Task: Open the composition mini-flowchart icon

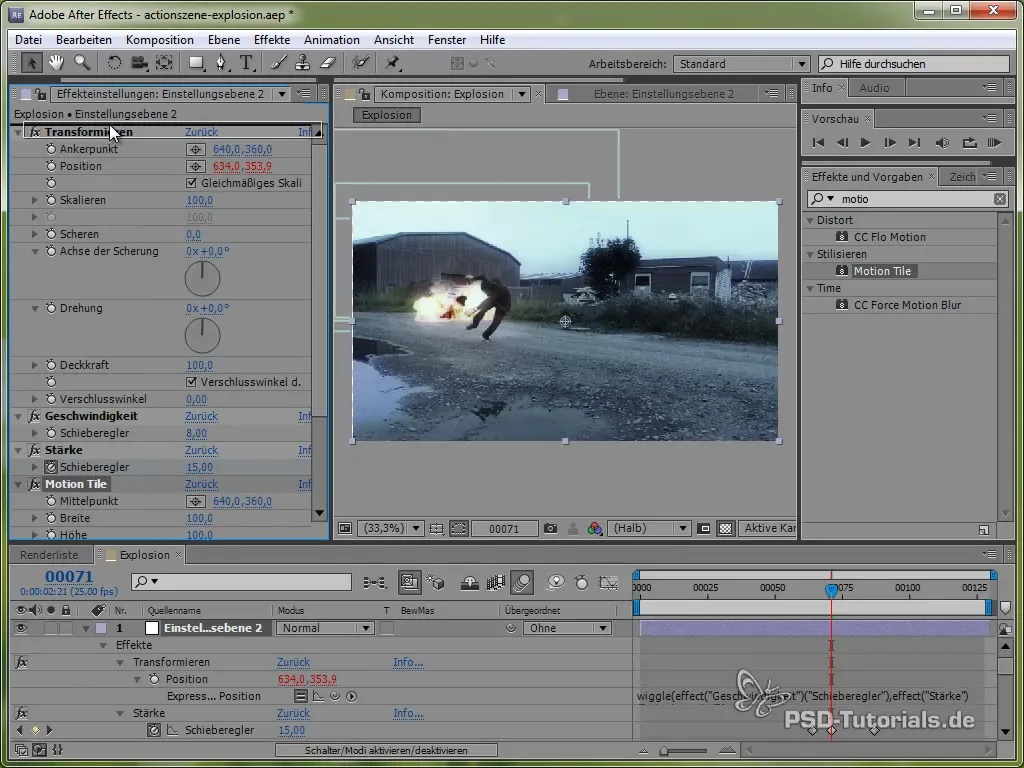Action: coord(375,582)
